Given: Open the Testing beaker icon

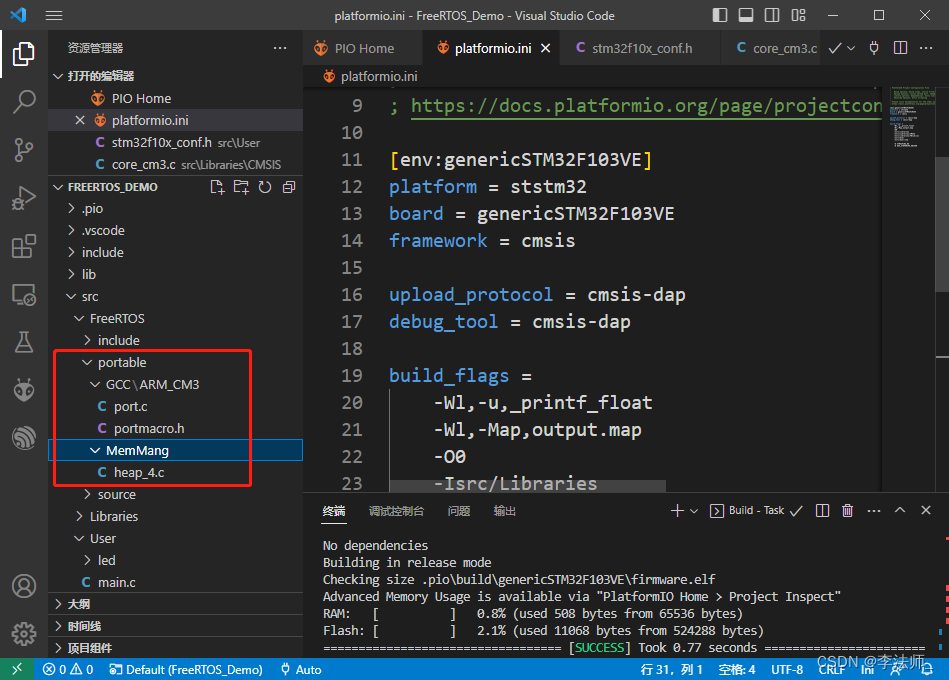Looking at the screenshot, I should click(x=22, y=342).
